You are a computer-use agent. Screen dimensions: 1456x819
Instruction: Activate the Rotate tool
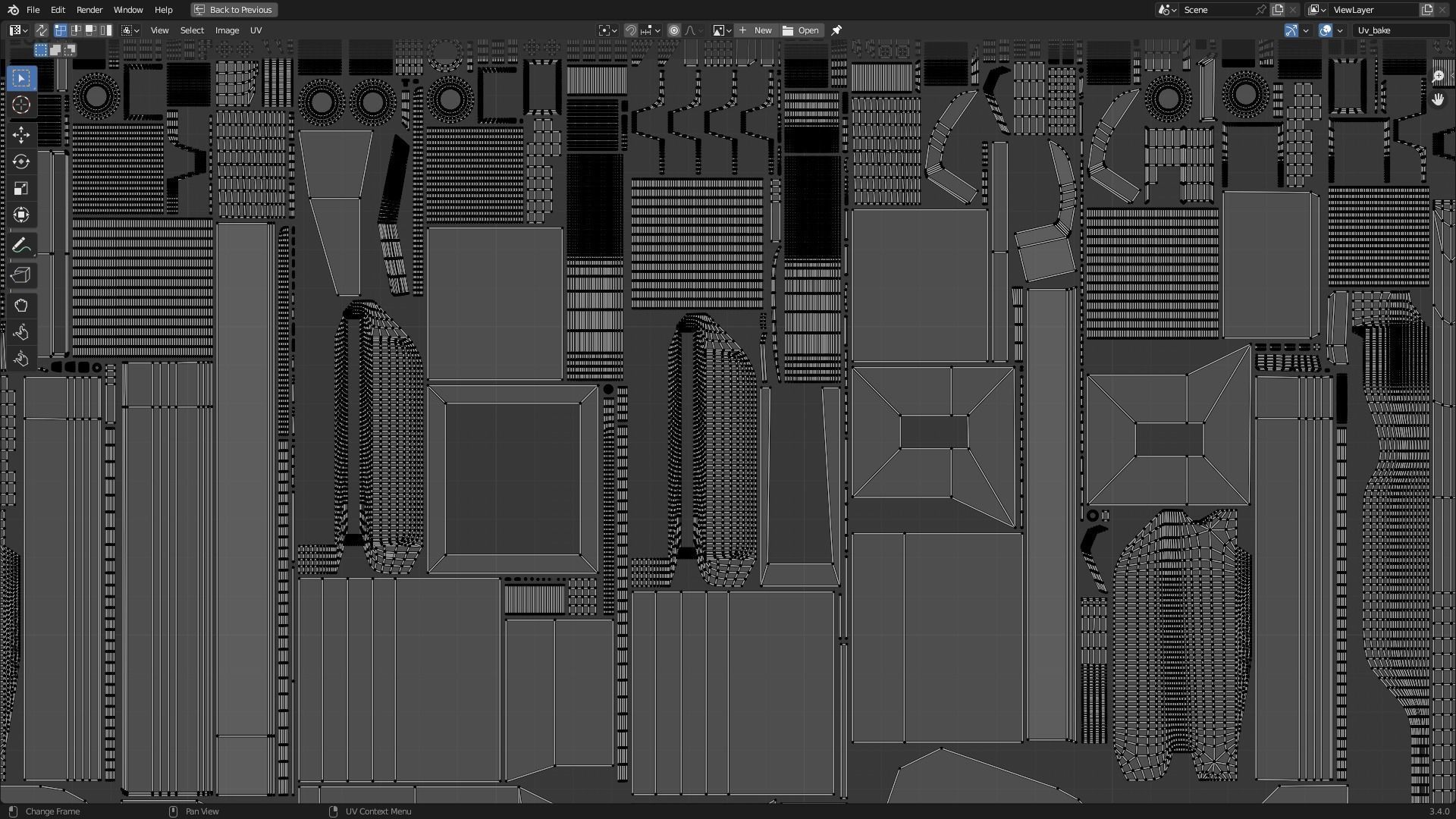pos(21,162)
